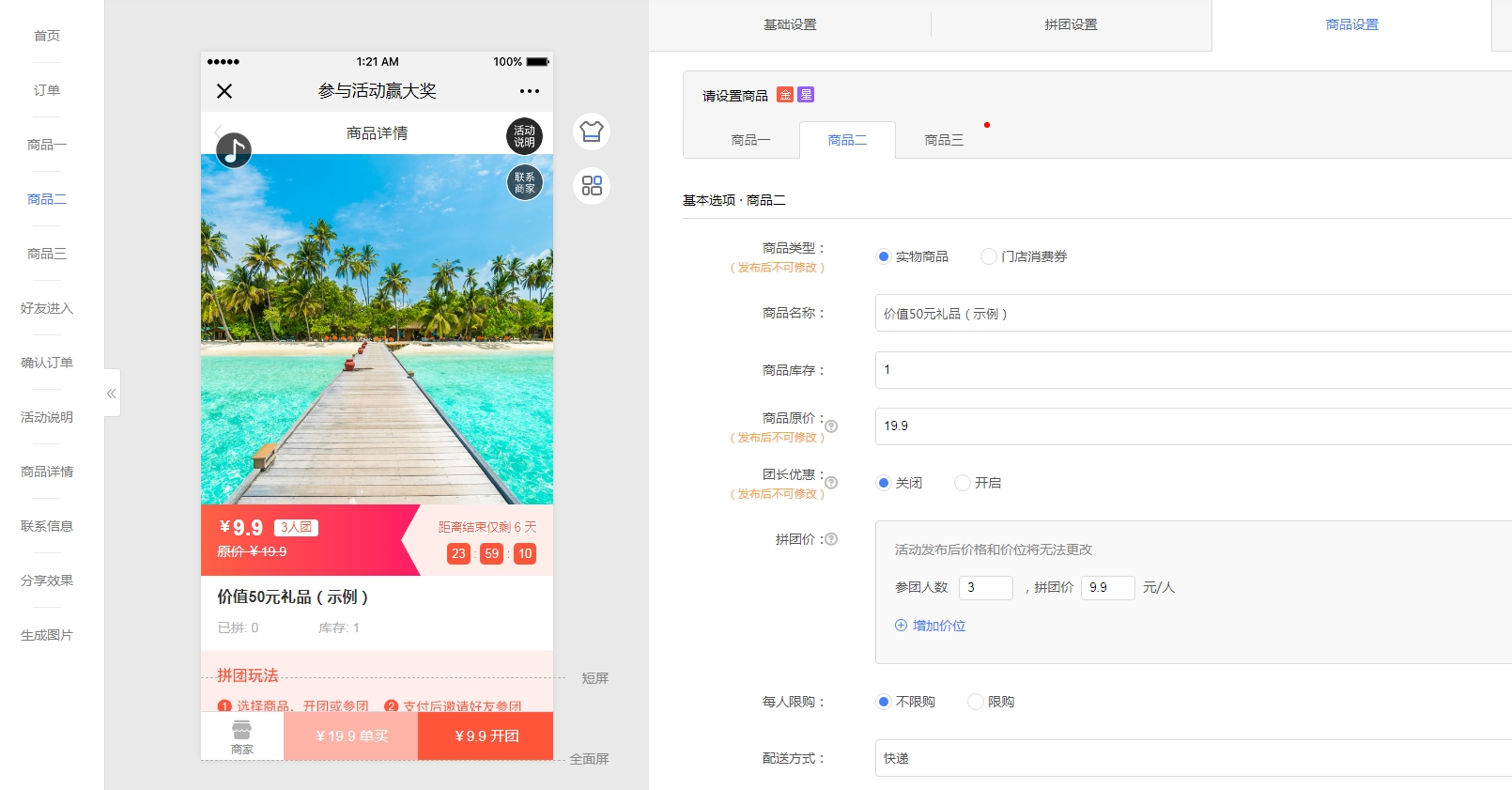The width and height of the screenshot is (1512, 790).
Task: Tap the 活动说明 round badge in preview
Action: (x=524, y=136)
